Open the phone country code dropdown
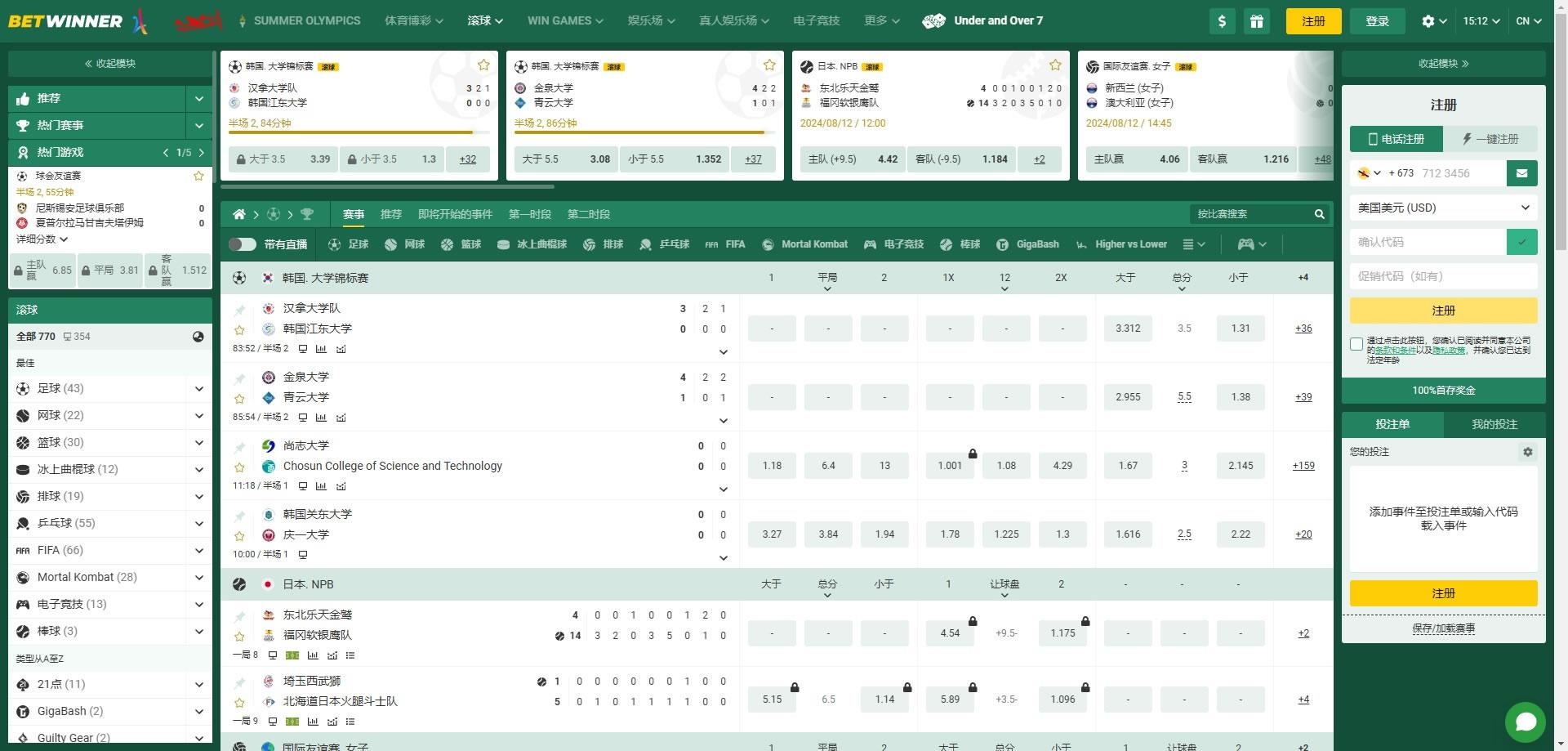Screen dimensions: 1568x751 click(x=1370, y=173)
